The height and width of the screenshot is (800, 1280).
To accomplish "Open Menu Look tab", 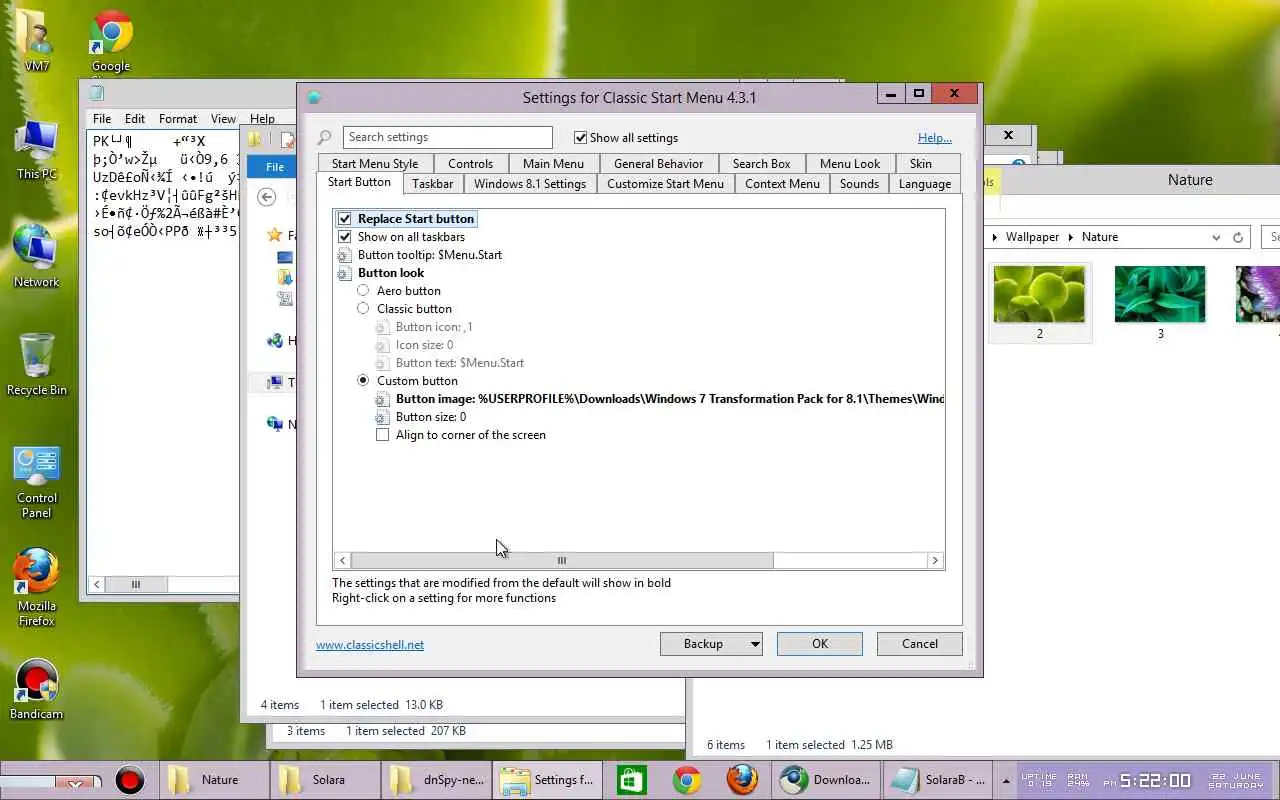I will tap(850, 164).
